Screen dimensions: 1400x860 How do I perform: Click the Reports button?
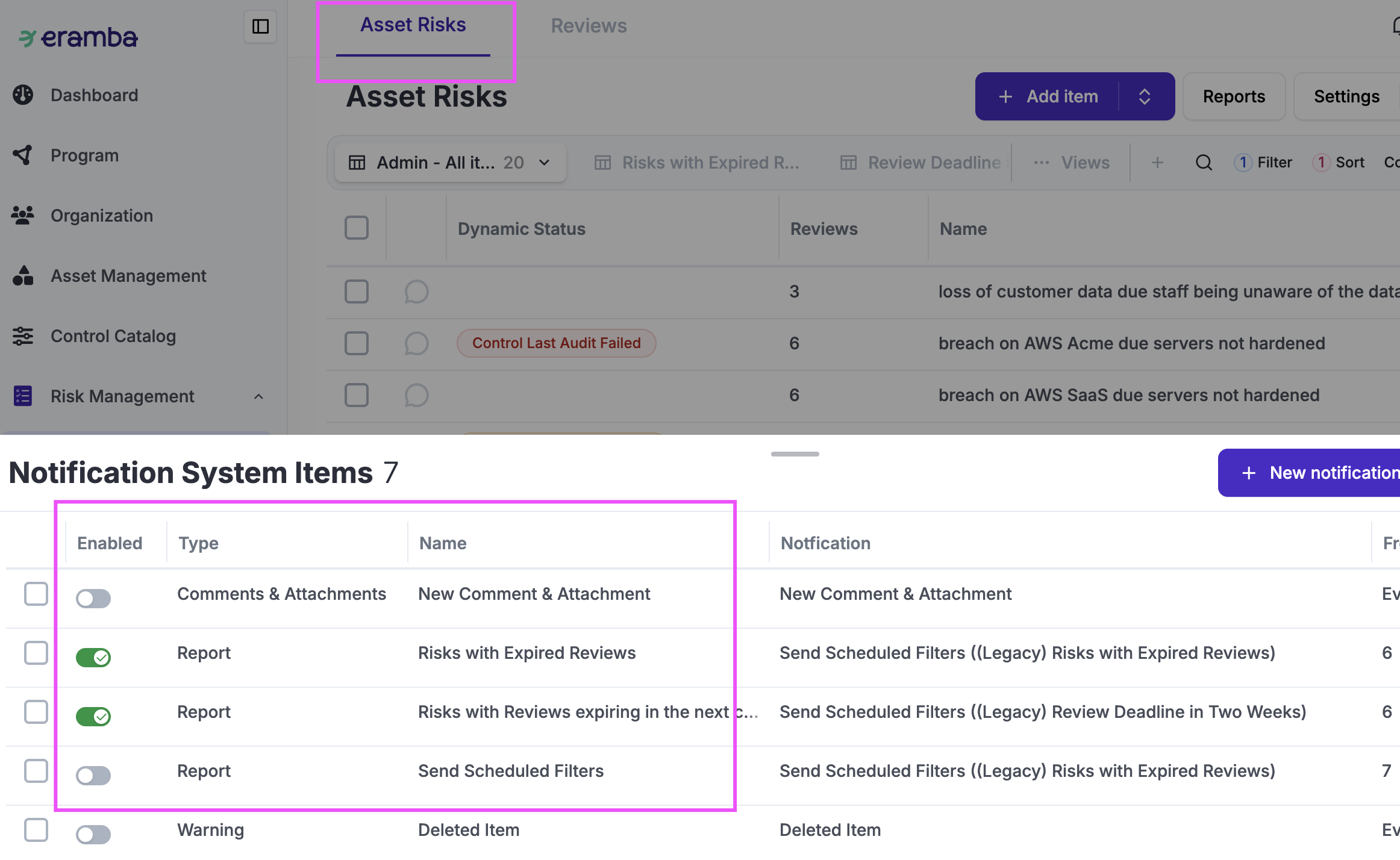1234,96
